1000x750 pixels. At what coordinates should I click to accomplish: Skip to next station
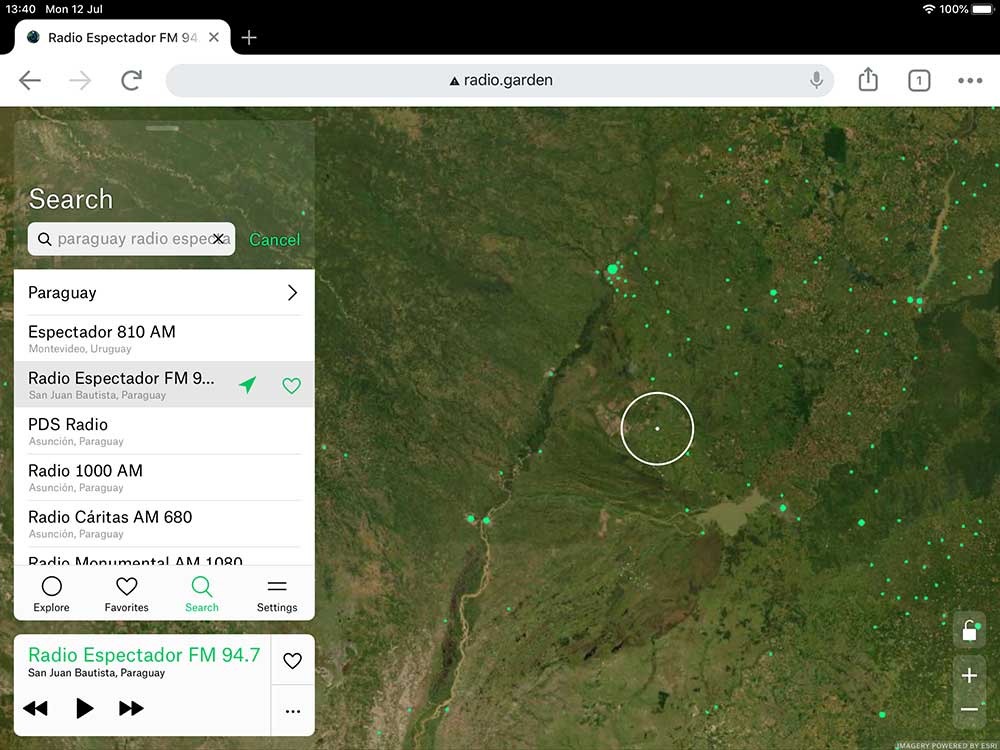(131, 708)
